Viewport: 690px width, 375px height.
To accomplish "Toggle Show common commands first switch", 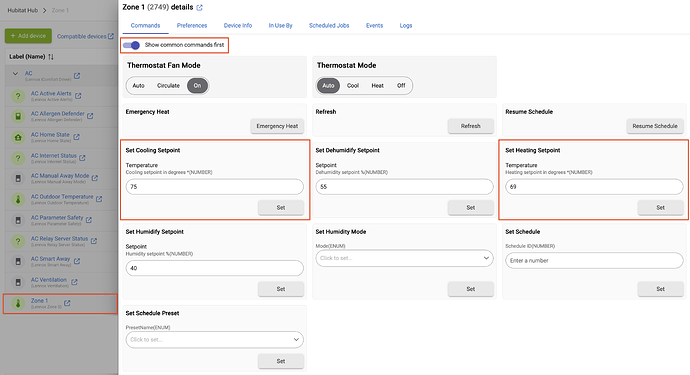I will pos(131,45).
